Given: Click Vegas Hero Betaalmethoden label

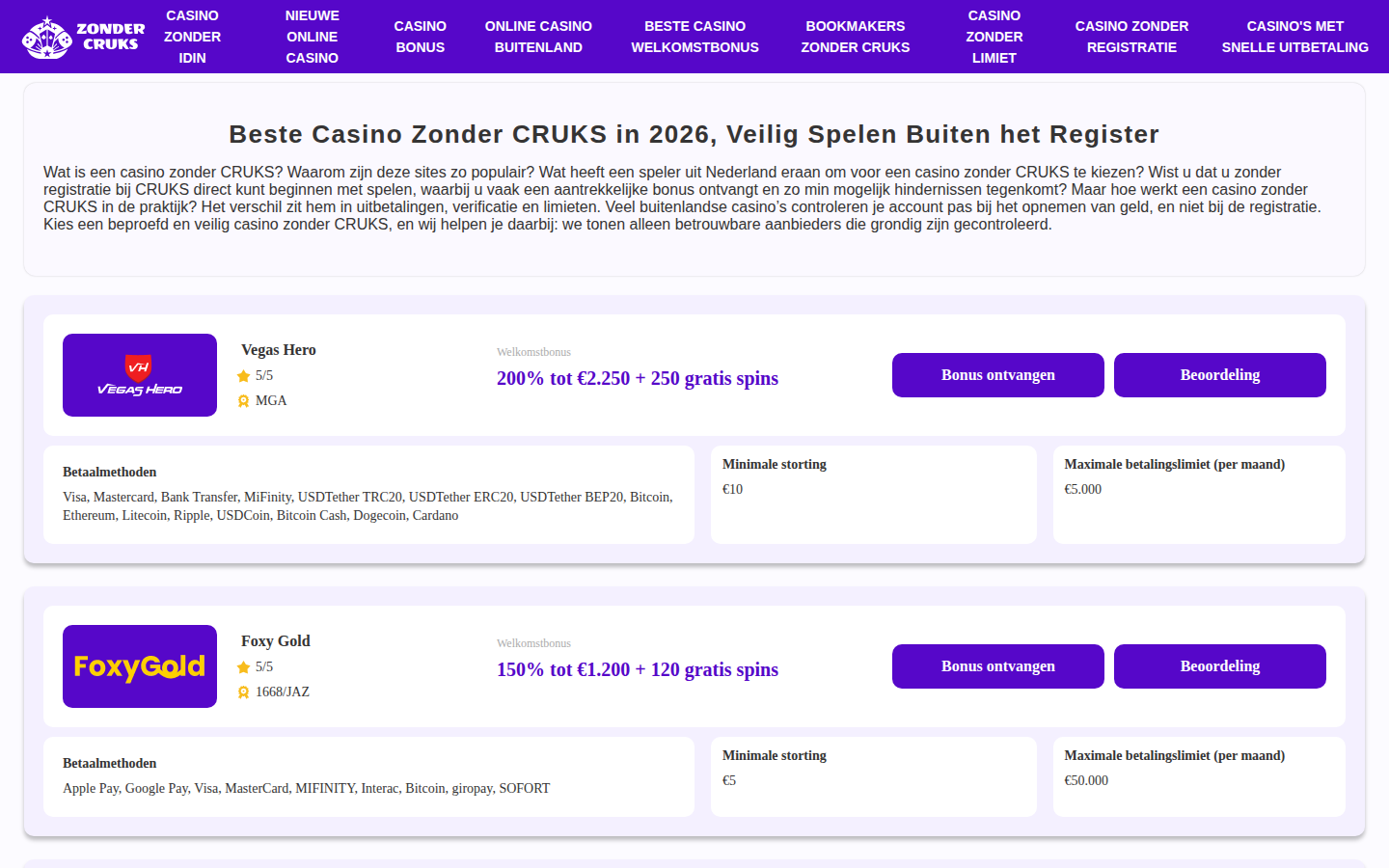Looking at the screenshot, I should 110,473.
